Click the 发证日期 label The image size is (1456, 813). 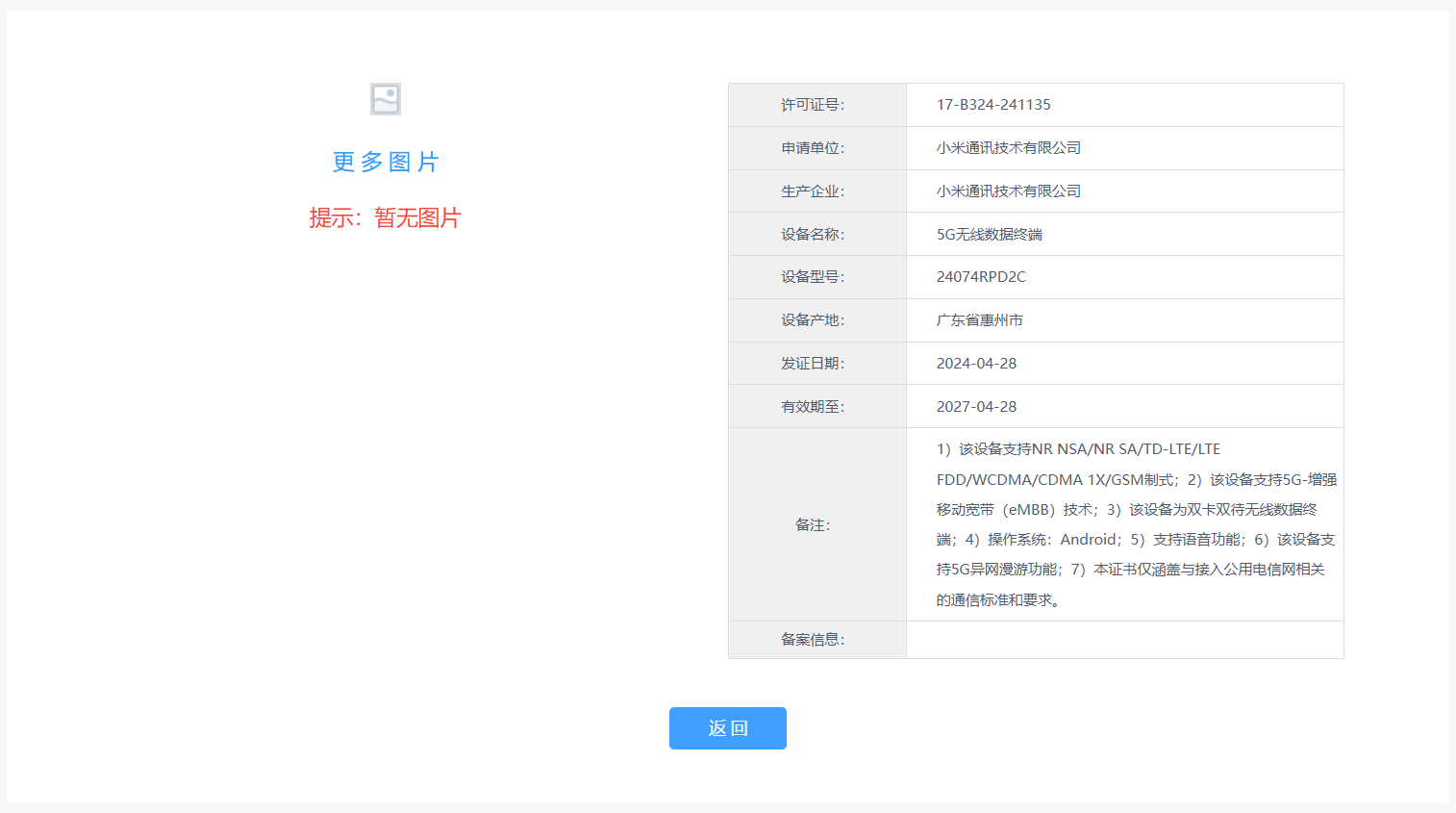pos(813,364)
